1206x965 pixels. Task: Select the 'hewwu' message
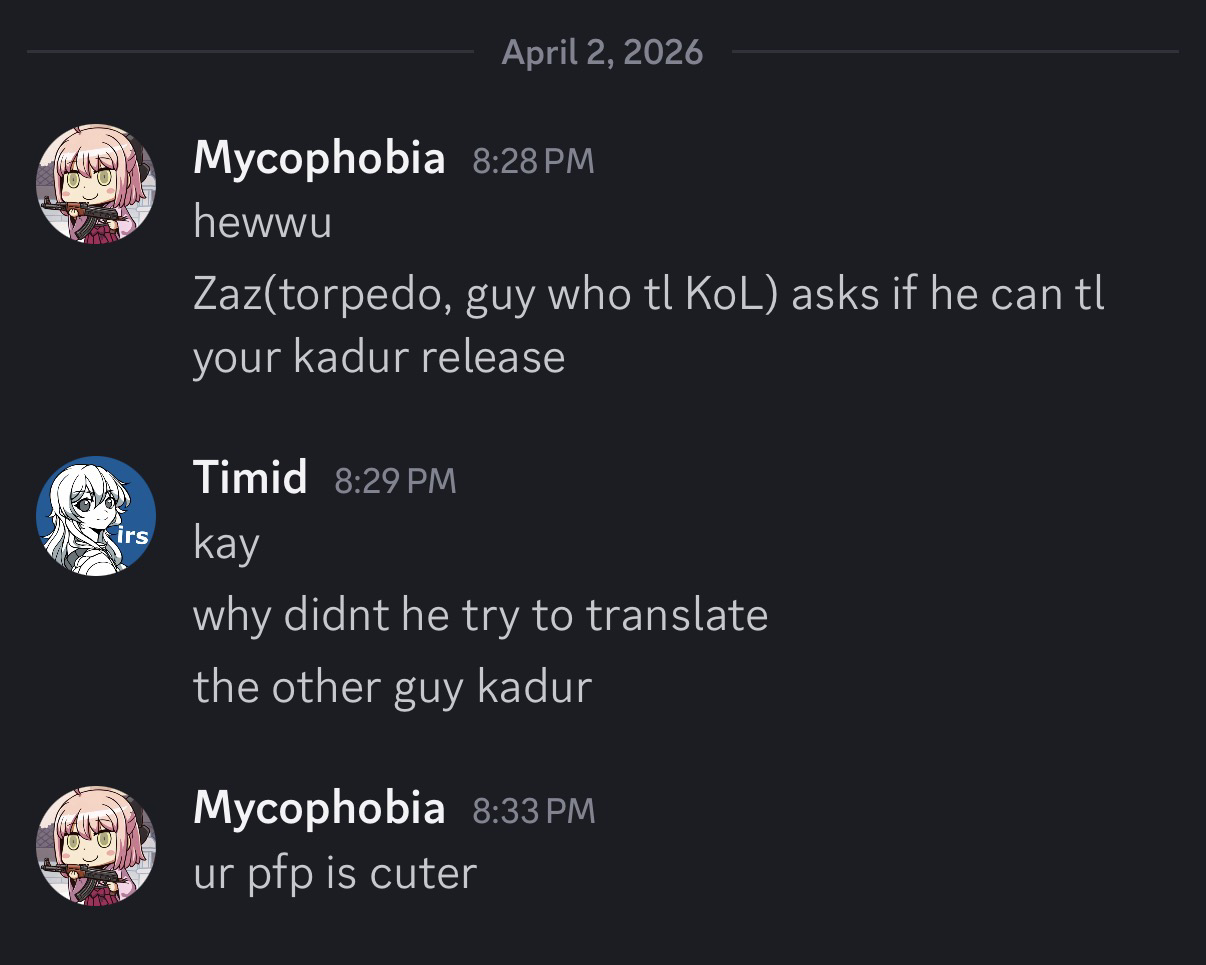(262, 222)
